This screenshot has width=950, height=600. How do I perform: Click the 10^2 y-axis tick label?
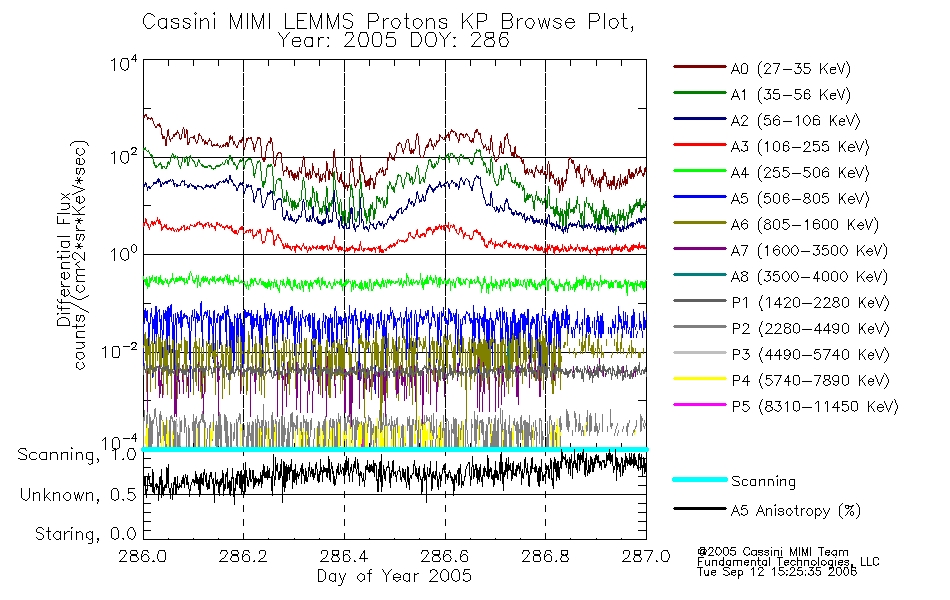(x=124, y=157)
